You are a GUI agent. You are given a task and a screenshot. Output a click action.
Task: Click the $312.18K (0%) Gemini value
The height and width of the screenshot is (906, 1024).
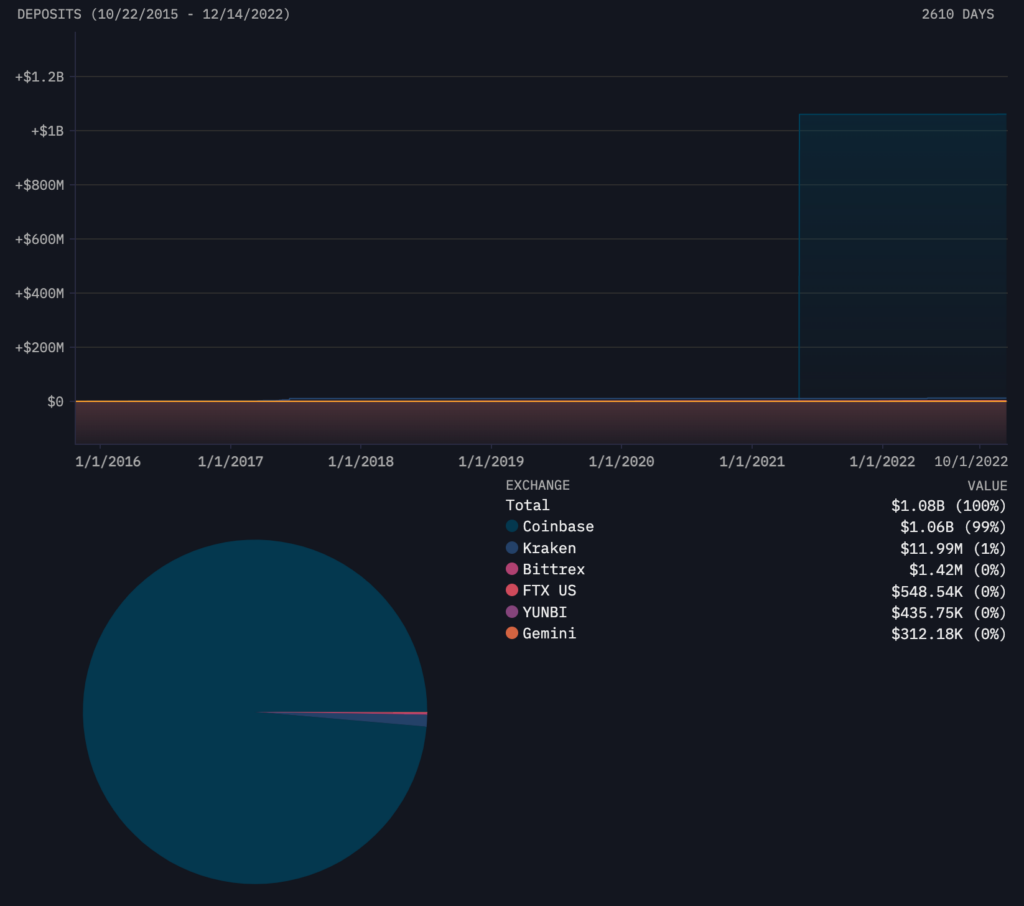click(x=949, y=634)
